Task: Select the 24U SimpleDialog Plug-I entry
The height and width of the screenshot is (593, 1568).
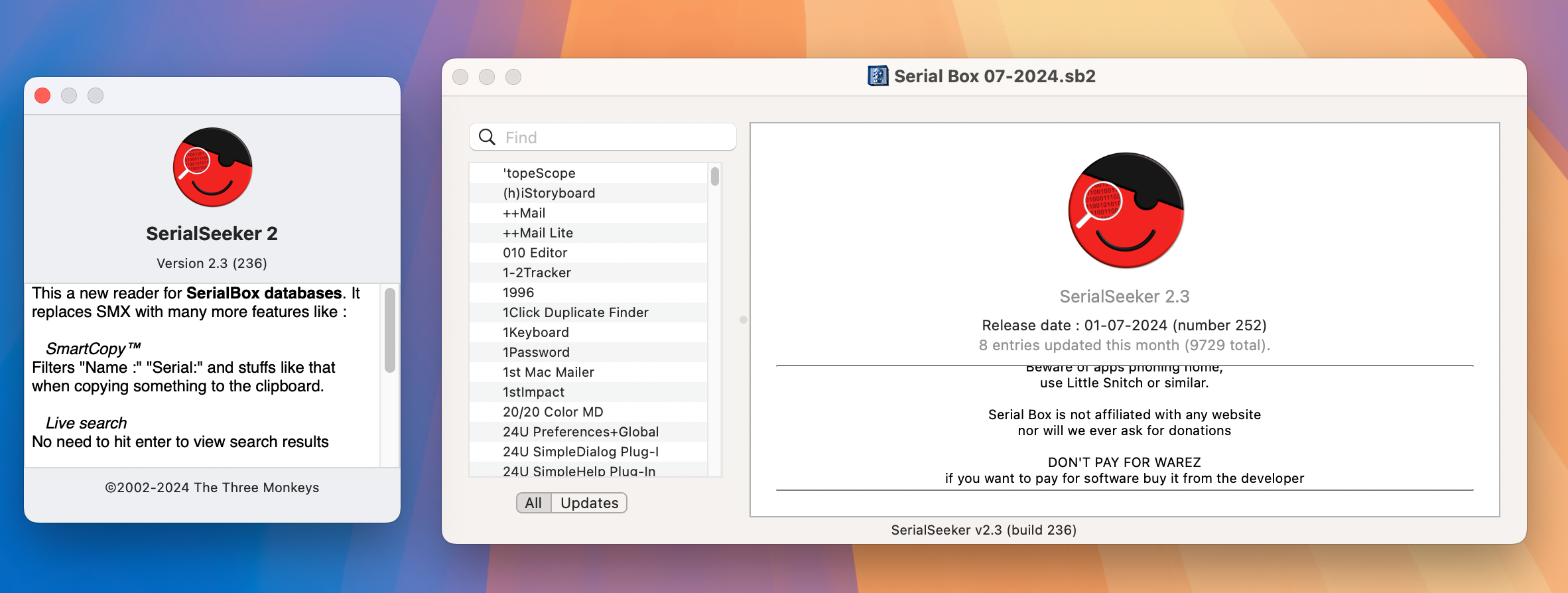Action: 588,452
